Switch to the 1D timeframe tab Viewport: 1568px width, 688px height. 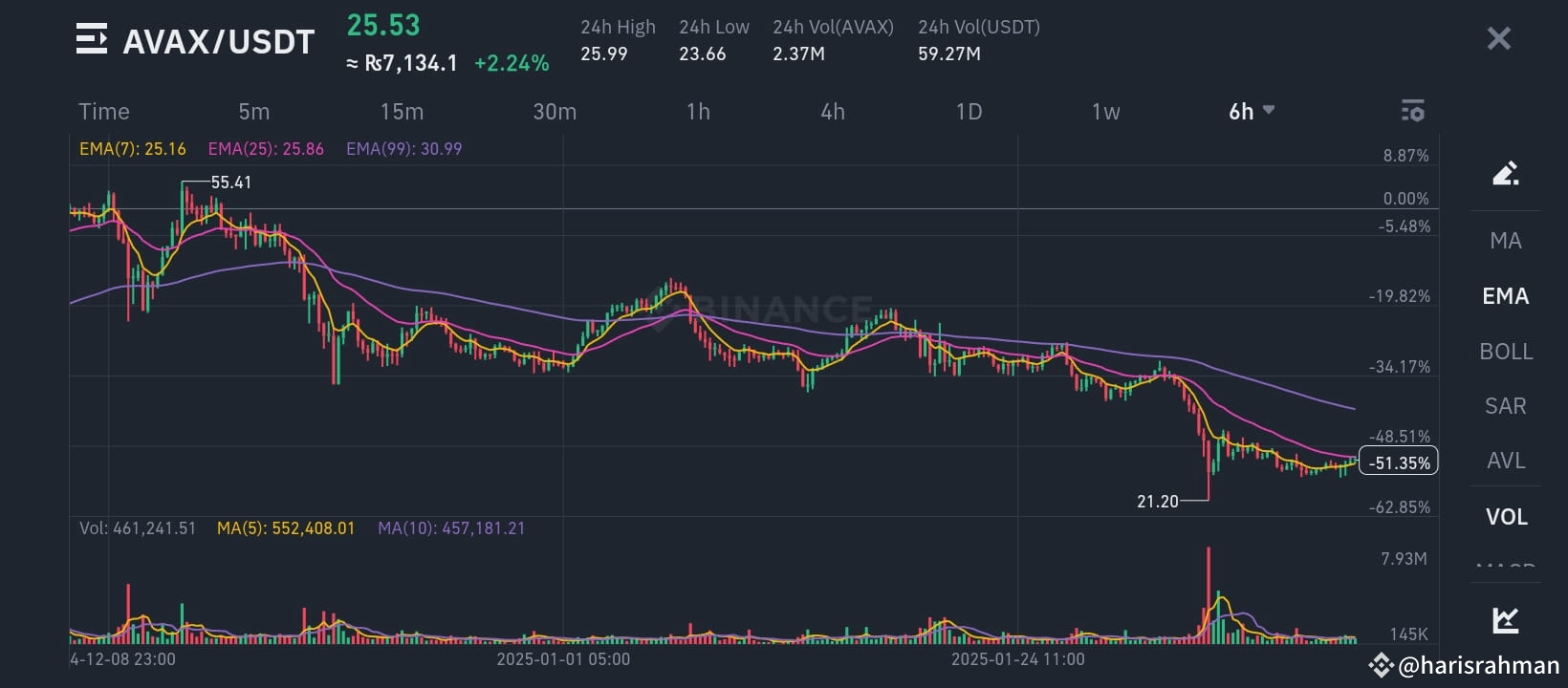click(x=969, y=111)
